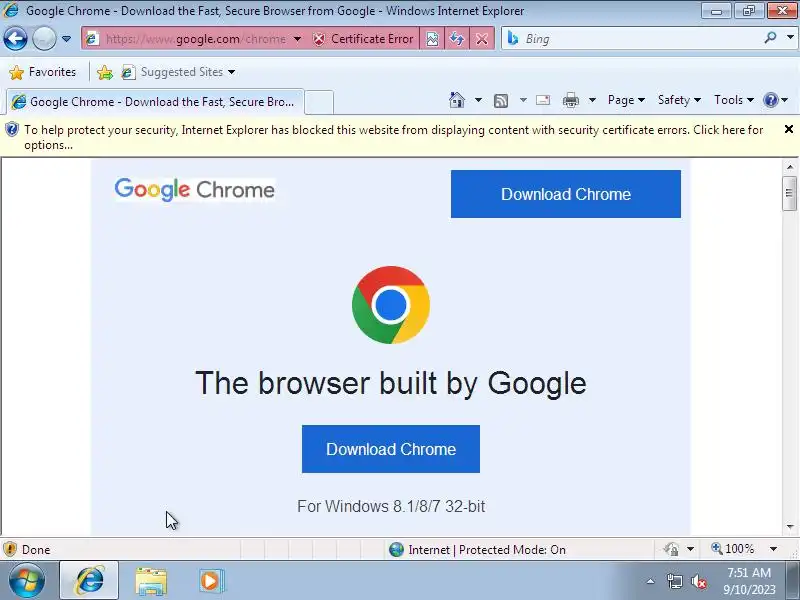Expand the Home button dropdown arrow
Screen dimensions: 800x600
[x=478, y=100]
